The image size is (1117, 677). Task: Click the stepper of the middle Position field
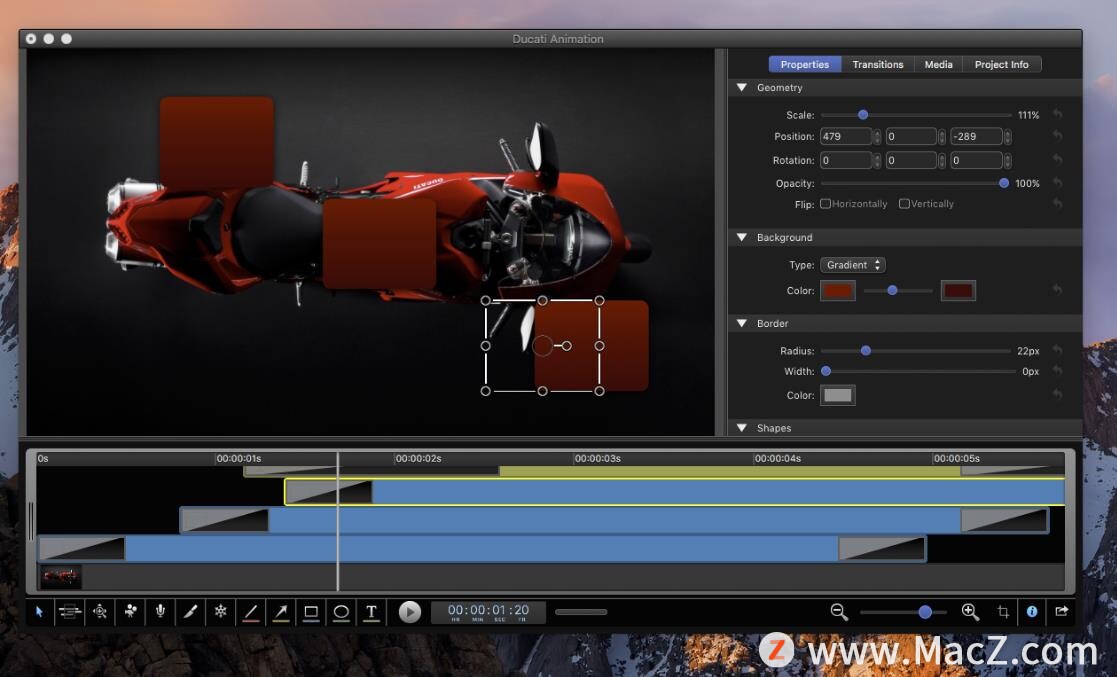click(942, 136)
